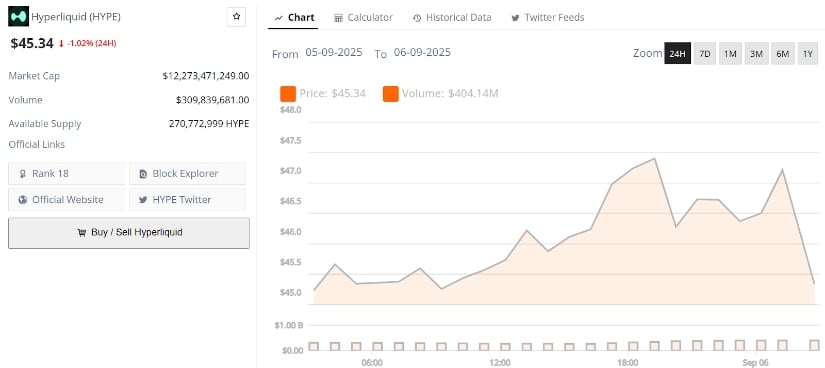Click the last volume bar on the chart
825x368 pixels.
(814, 345)
